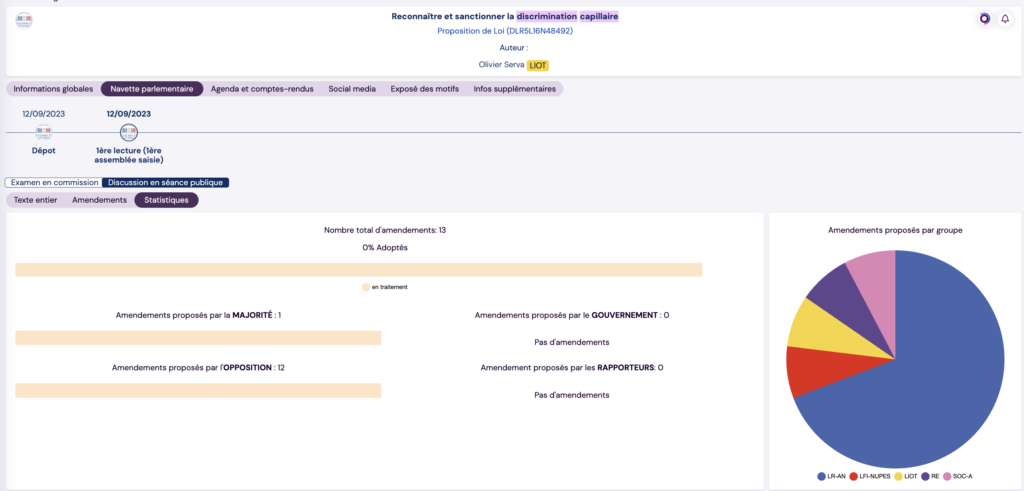The width and height of the screenshot is (1024, 491).
Task: Select Discussion en séance publique option
Action: (x=166, y=183)
